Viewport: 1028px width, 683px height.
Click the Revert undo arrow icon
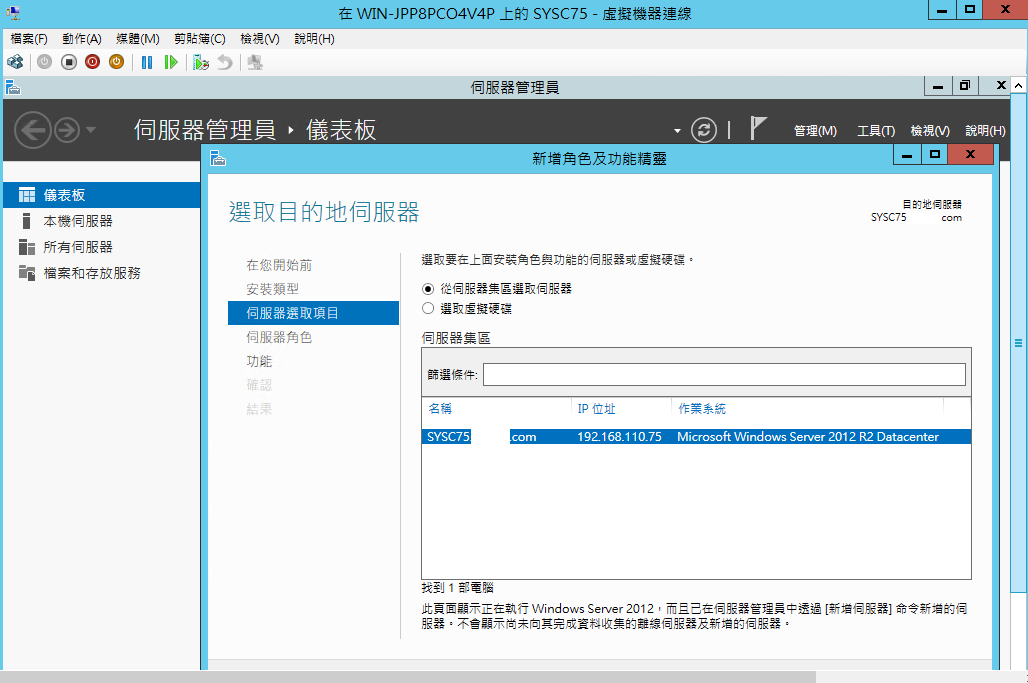pos(225,62)
